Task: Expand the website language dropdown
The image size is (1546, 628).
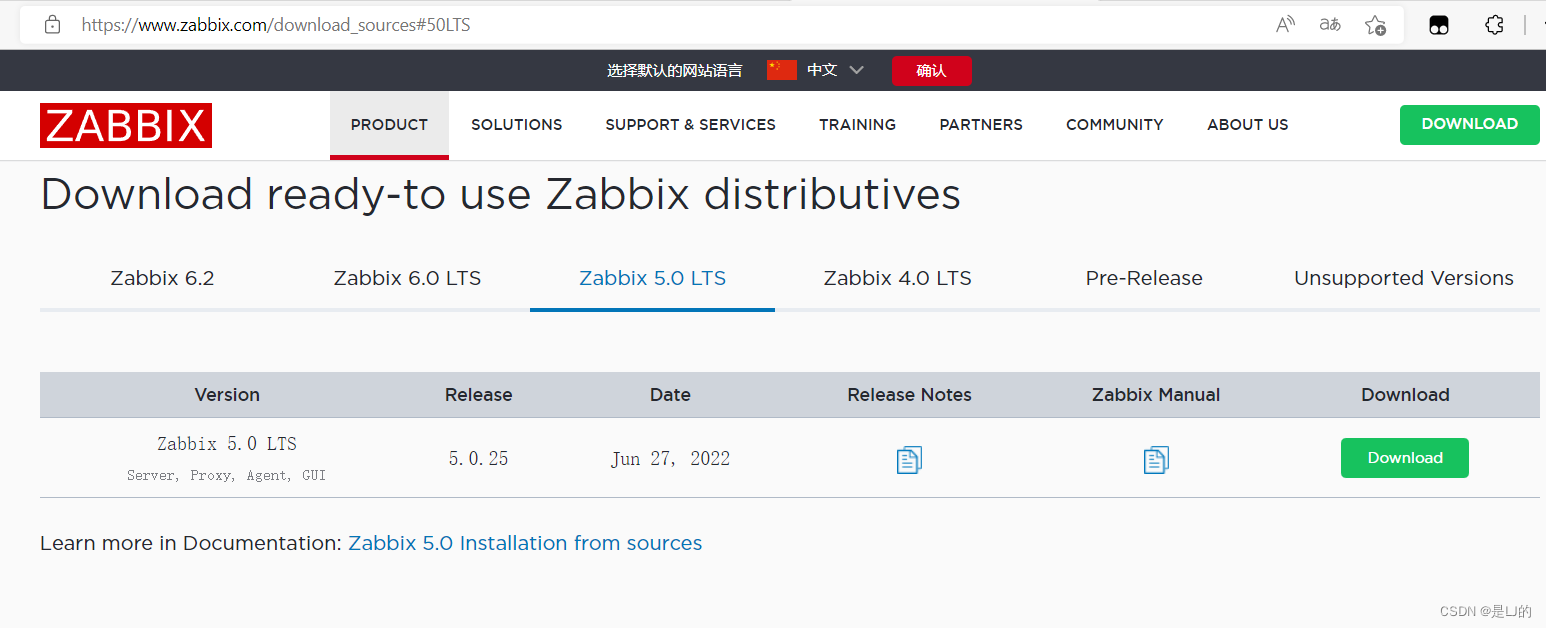Action: [856, 70]
